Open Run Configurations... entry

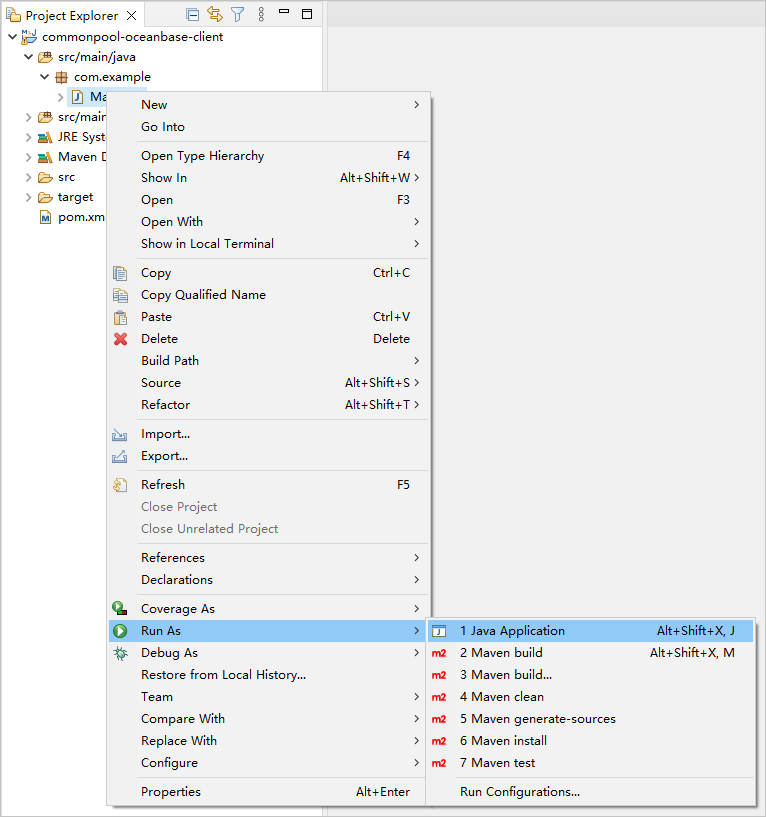point(519,792)
